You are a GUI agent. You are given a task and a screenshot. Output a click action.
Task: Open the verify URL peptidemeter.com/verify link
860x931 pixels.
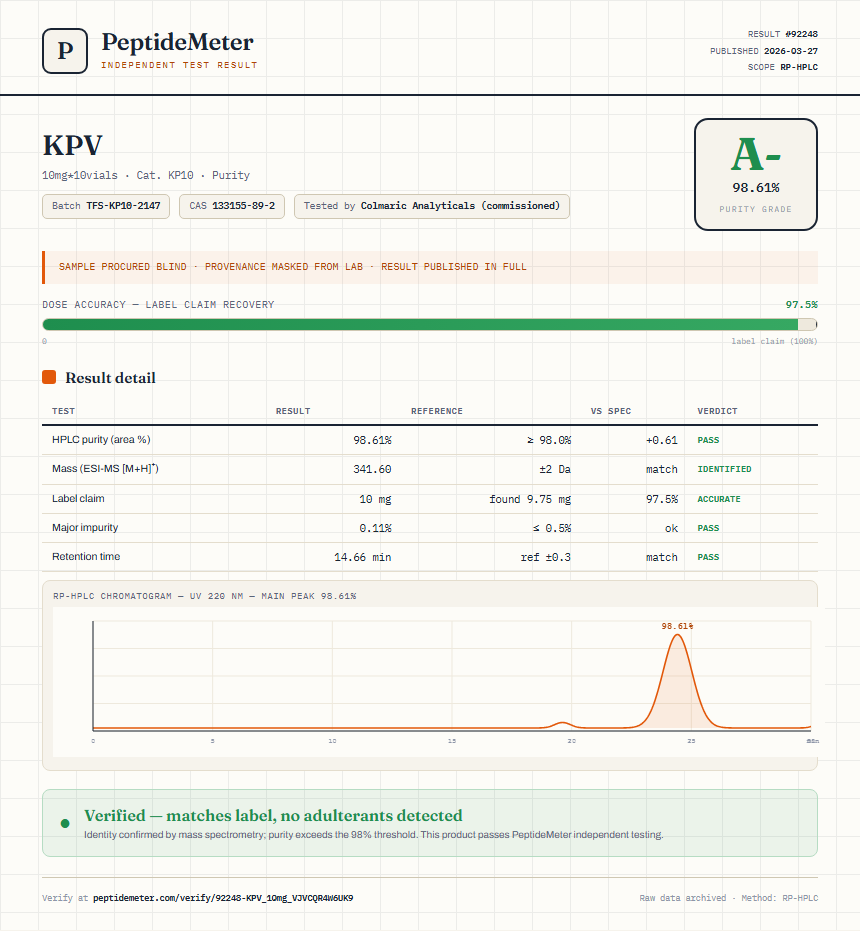point(223,898)
